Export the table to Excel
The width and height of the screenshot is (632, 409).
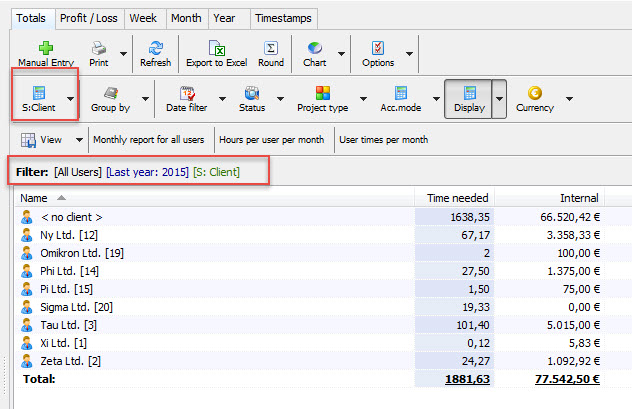click(x=214, y=48)
